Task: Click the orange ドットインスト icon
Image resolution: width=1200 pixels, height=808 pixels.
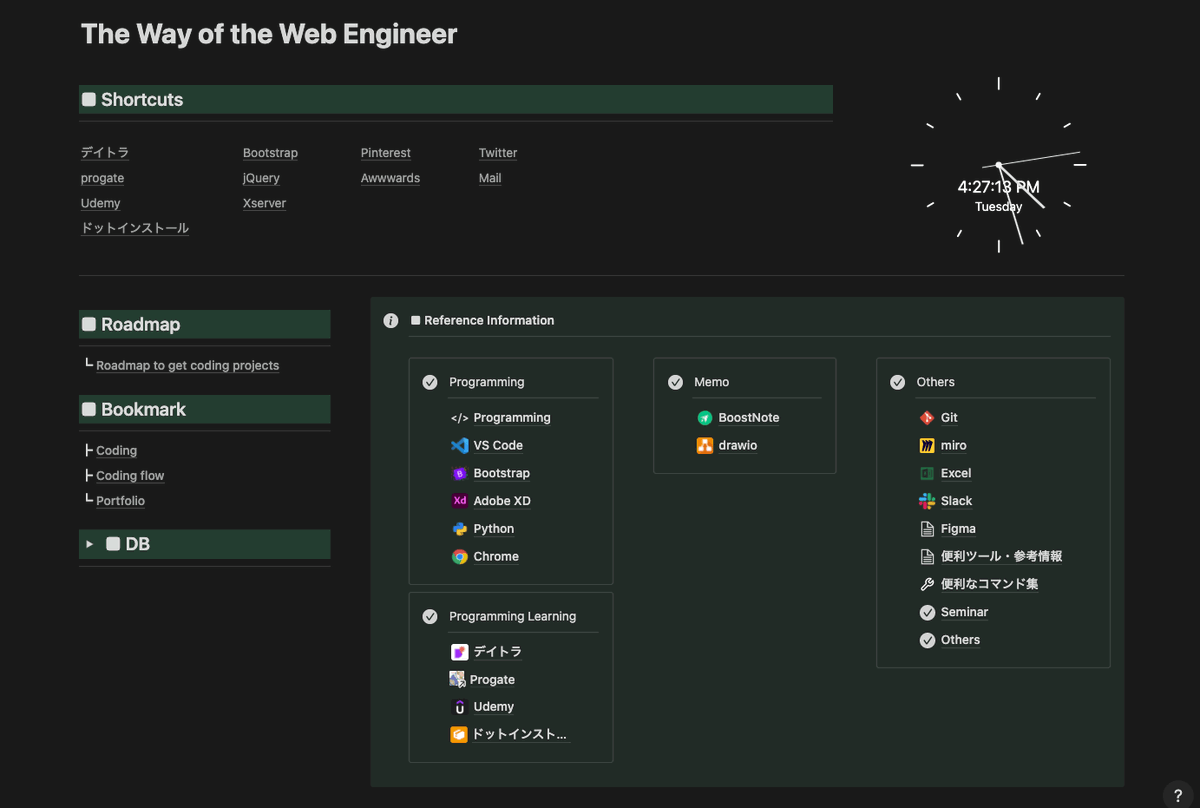Action: point(459,735)
